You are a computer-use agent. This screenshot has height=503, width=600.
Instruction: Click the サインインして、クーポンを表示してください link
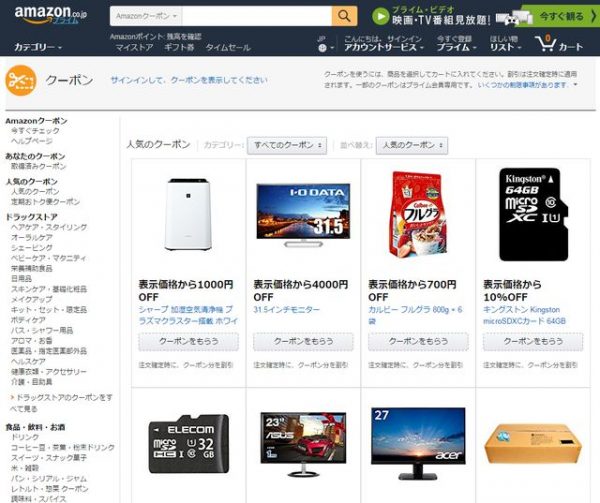(x=189, y=80)
